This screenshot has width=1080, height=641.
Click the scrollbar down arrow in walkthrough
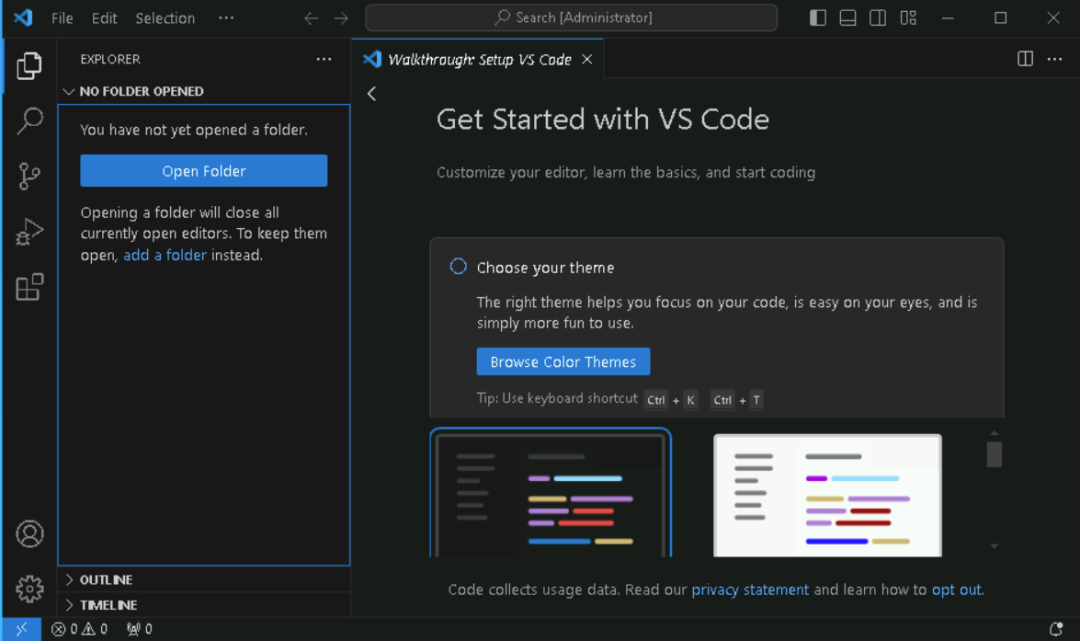(994, 547)
